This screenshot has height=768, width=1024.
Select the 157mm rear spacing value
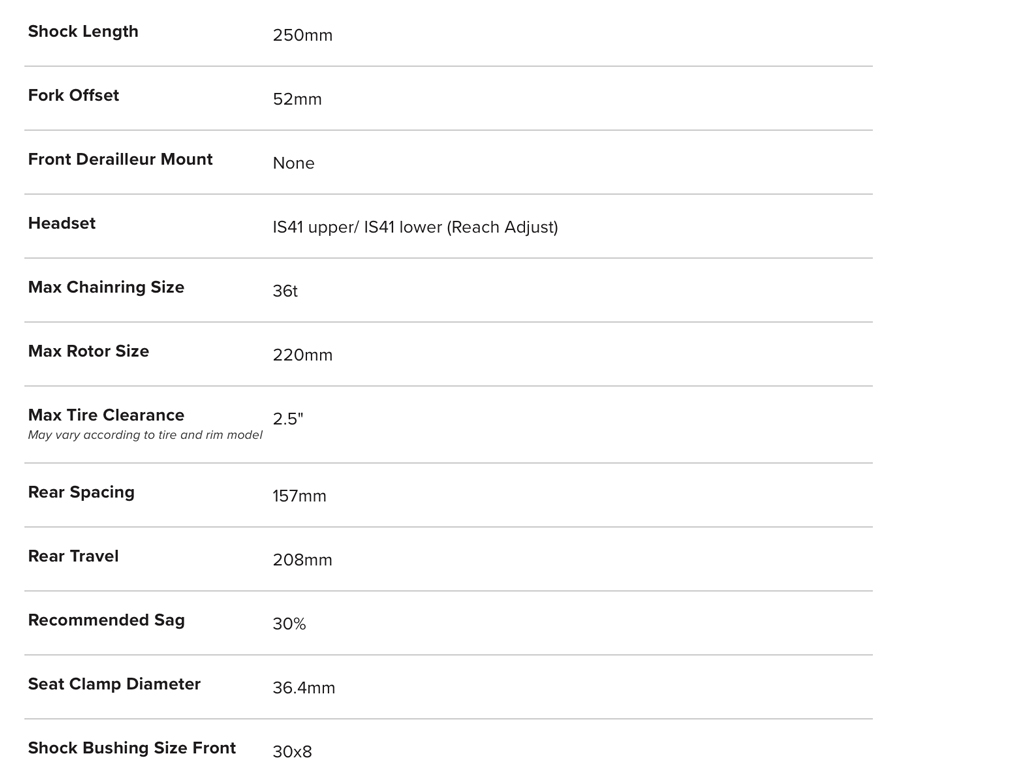tap(299, 497)
